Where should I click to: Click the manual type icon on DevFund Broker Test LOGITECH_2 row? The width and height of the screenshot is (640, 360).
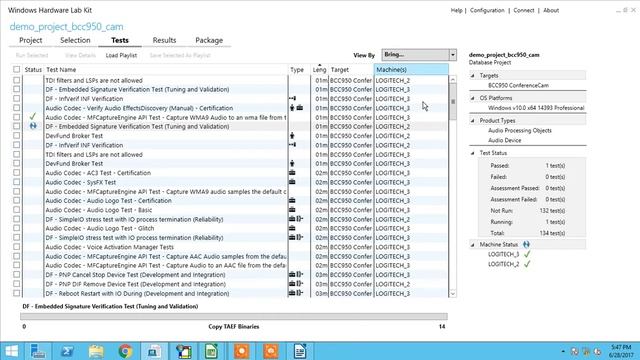pyautogui.click(x=292, y=136)
